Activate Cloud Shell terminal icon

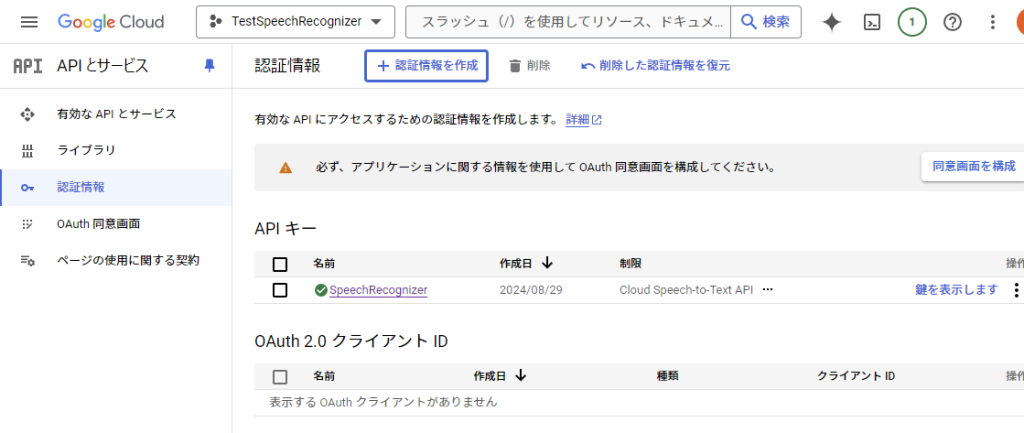pos(872,22)
